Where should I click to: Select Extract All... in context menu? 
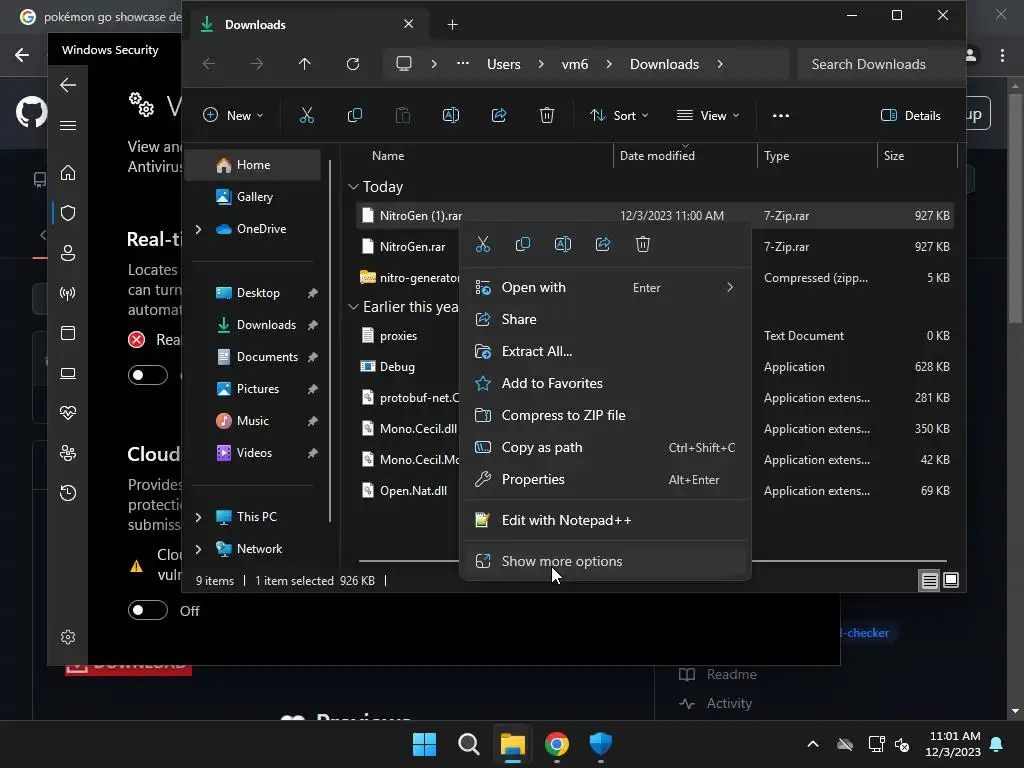click(x=605, y=351)
